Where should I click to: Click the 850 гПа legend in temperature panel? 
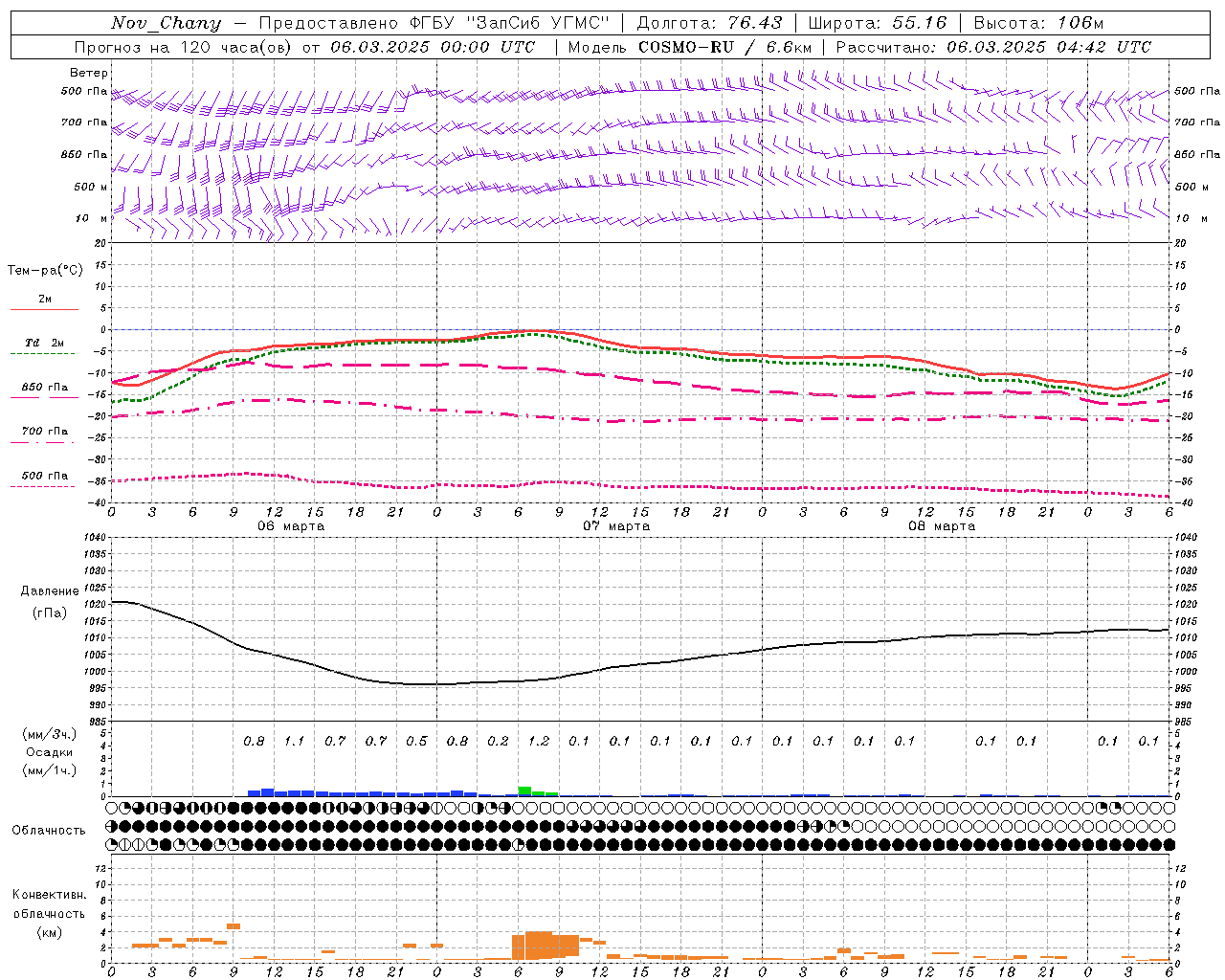45,388
